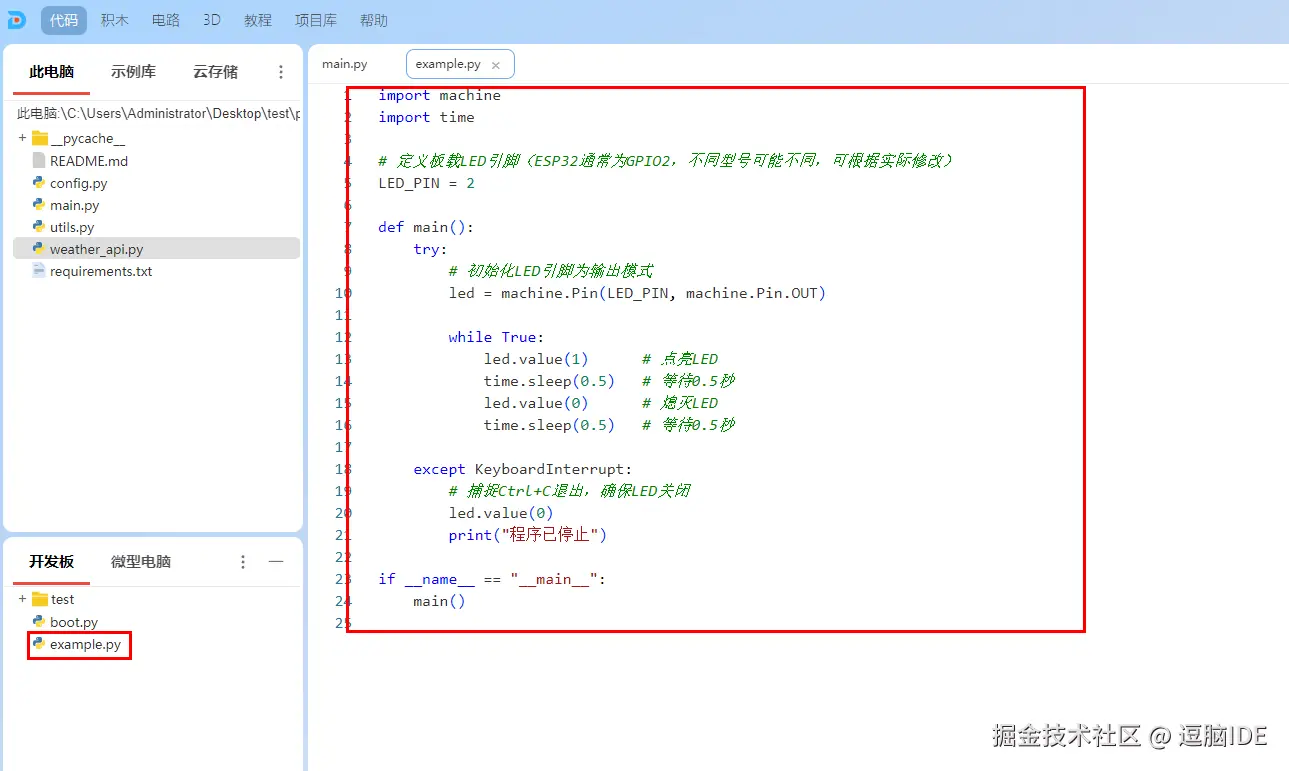Click the DouNao IDE logo icon
Image resolution: width=1289 pixels, height=771 pixels.
pos(17,20)
